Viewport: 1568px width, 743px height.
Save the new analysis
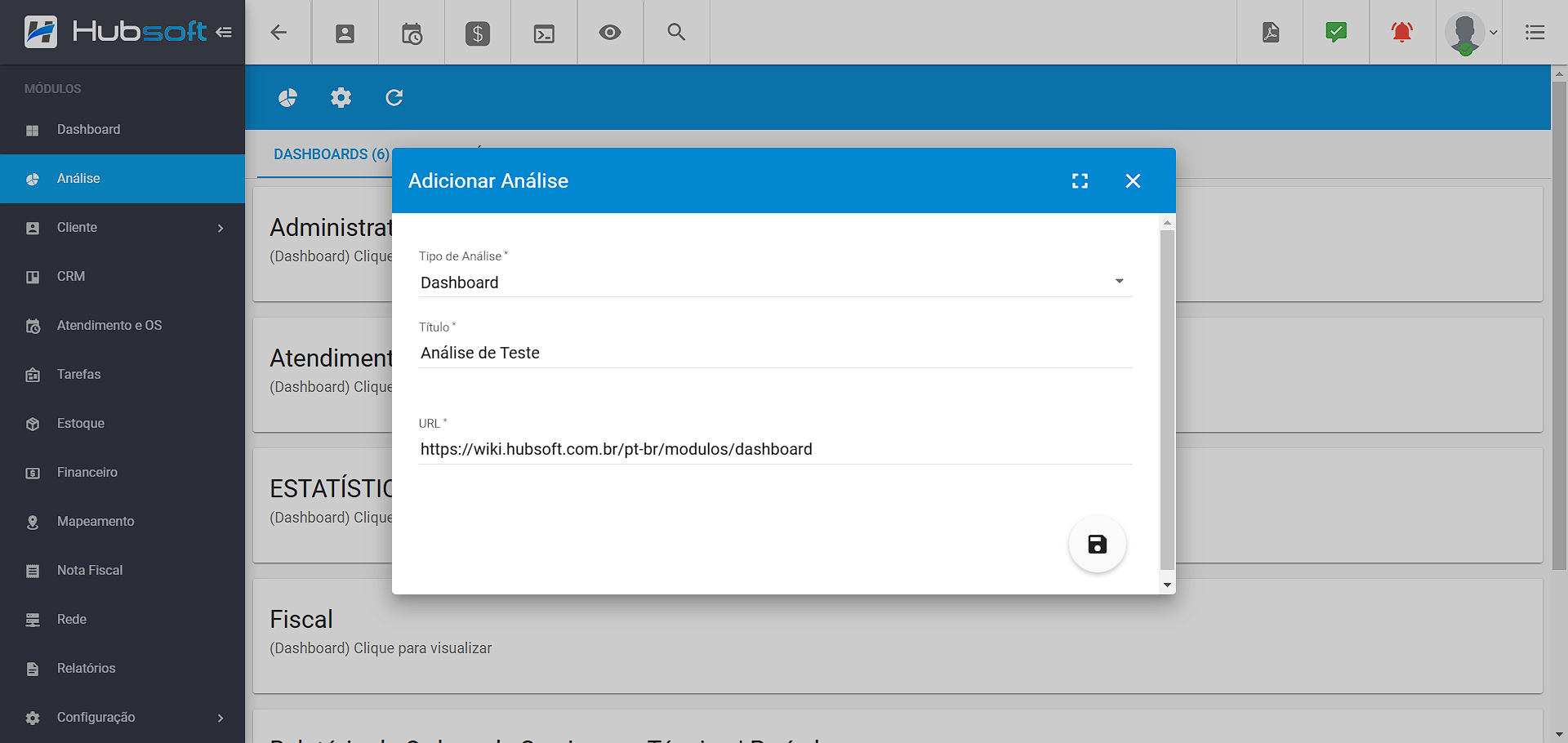(x=1098, y=544)
